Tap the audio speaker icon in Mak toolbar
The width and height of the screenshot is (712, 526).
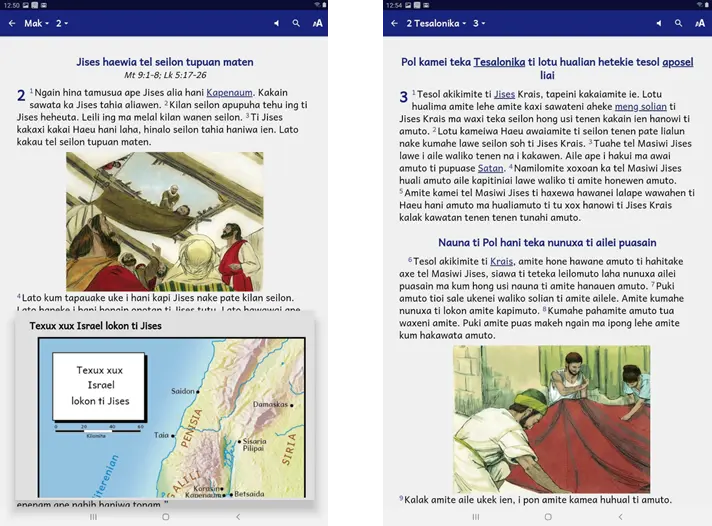click(x=276, y=23)
